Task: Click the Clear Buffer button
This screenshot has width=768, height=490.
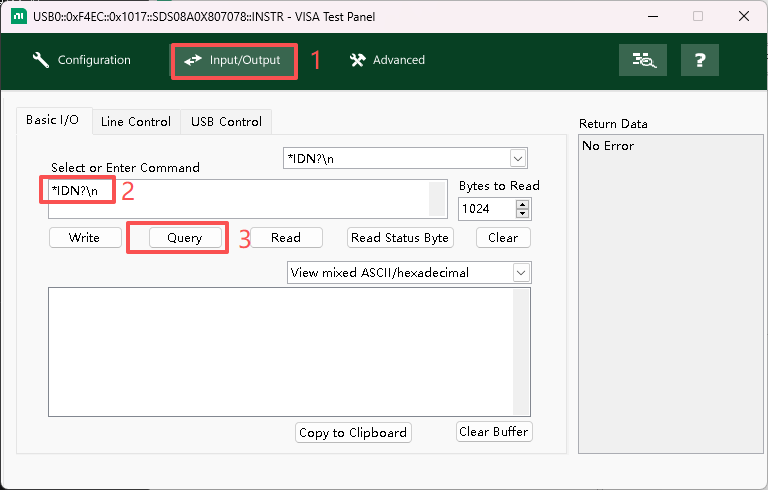Action: click(x=494, y=432)
